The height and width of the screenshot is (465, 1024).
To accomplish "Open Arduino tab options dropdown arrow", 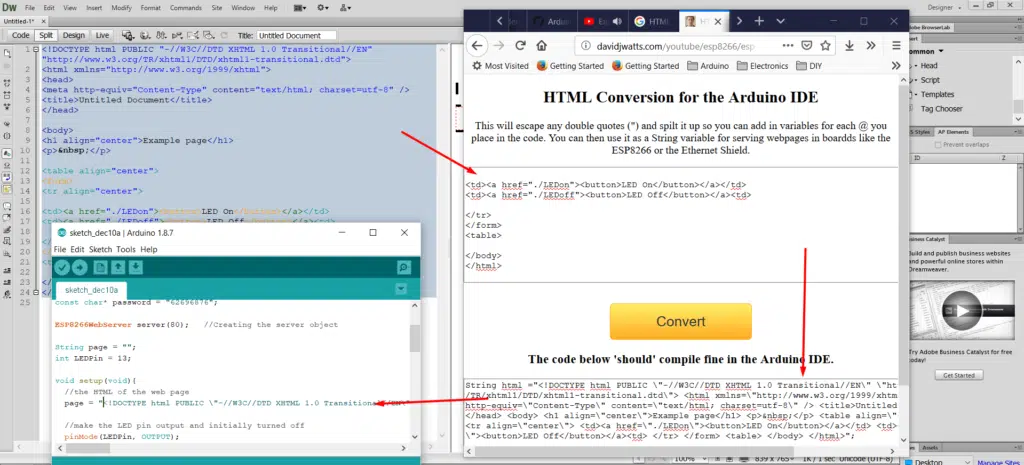I will click(401, 289).
